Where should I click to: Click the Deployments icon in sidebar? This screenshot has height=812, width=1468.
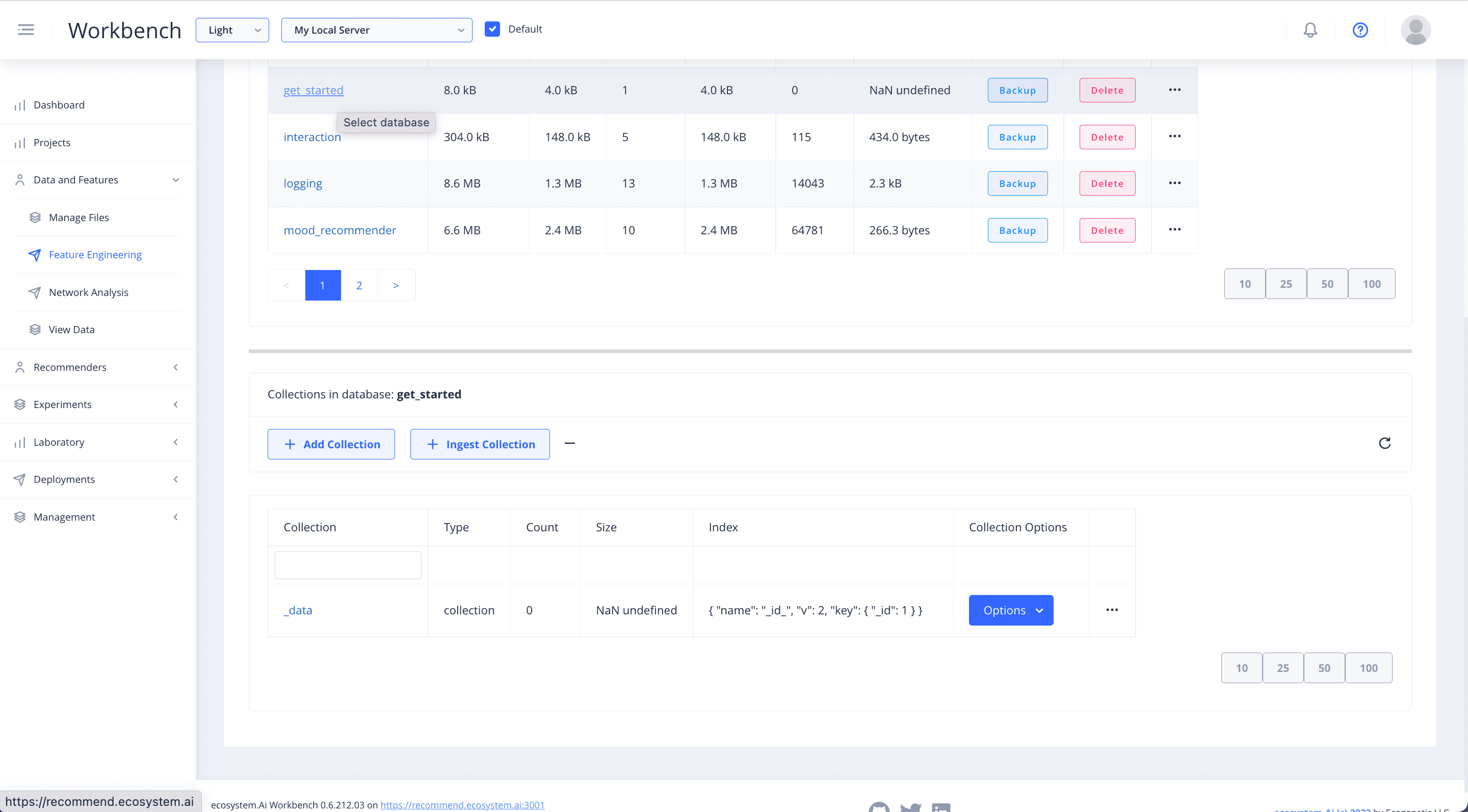click(18, 479)
